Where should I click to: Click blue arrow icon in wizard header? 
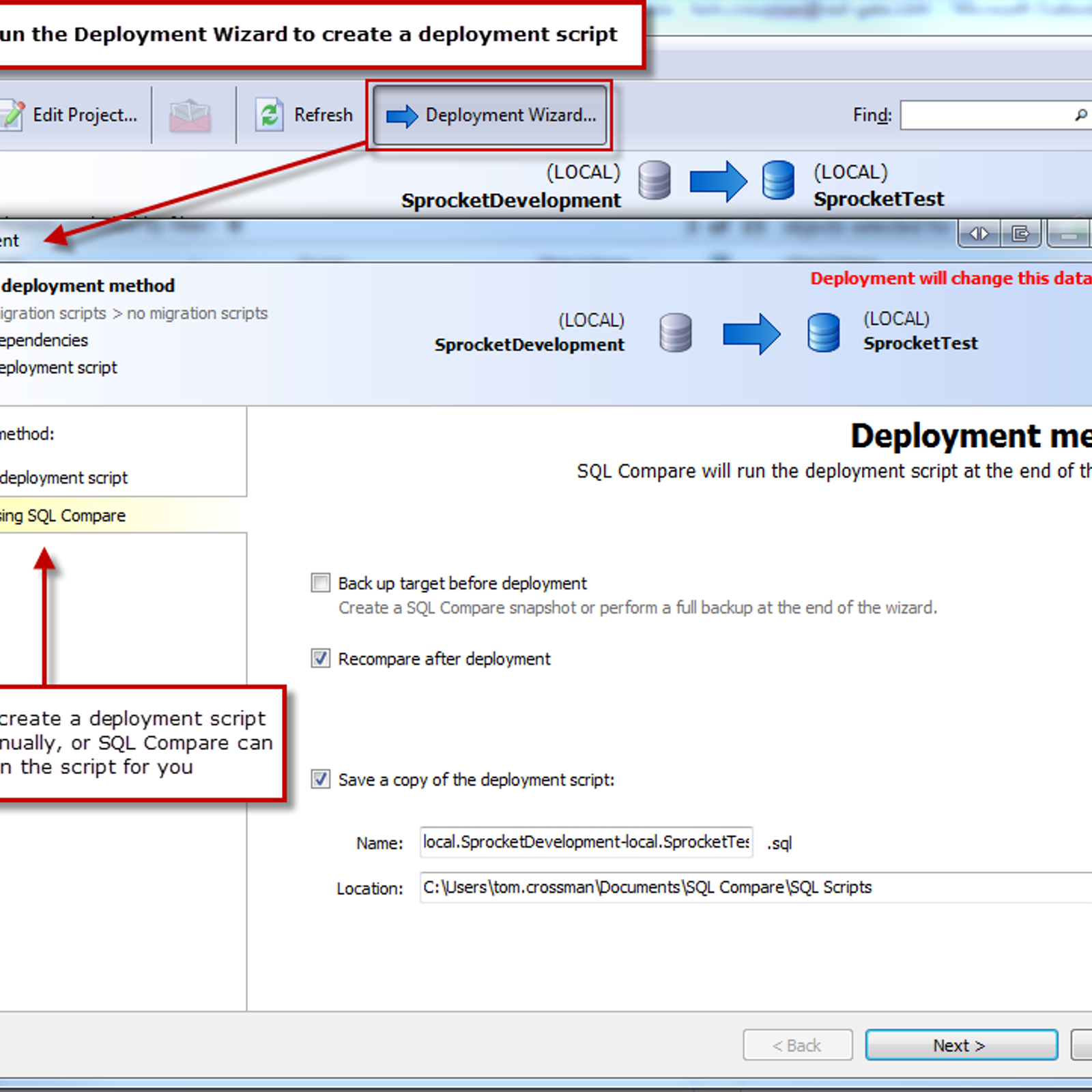[x=751, y=334]
